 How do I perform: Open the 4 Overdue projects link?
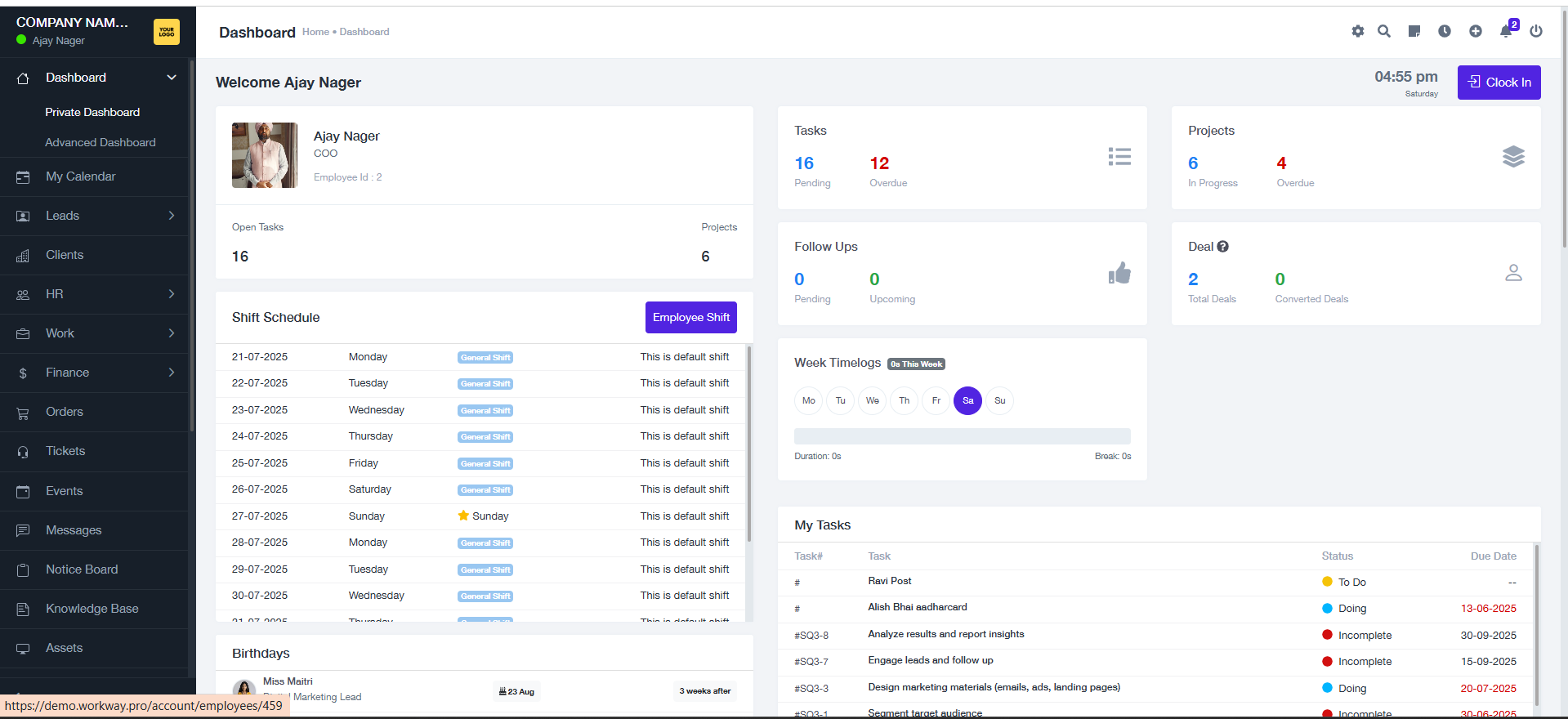pos(1281,163)
